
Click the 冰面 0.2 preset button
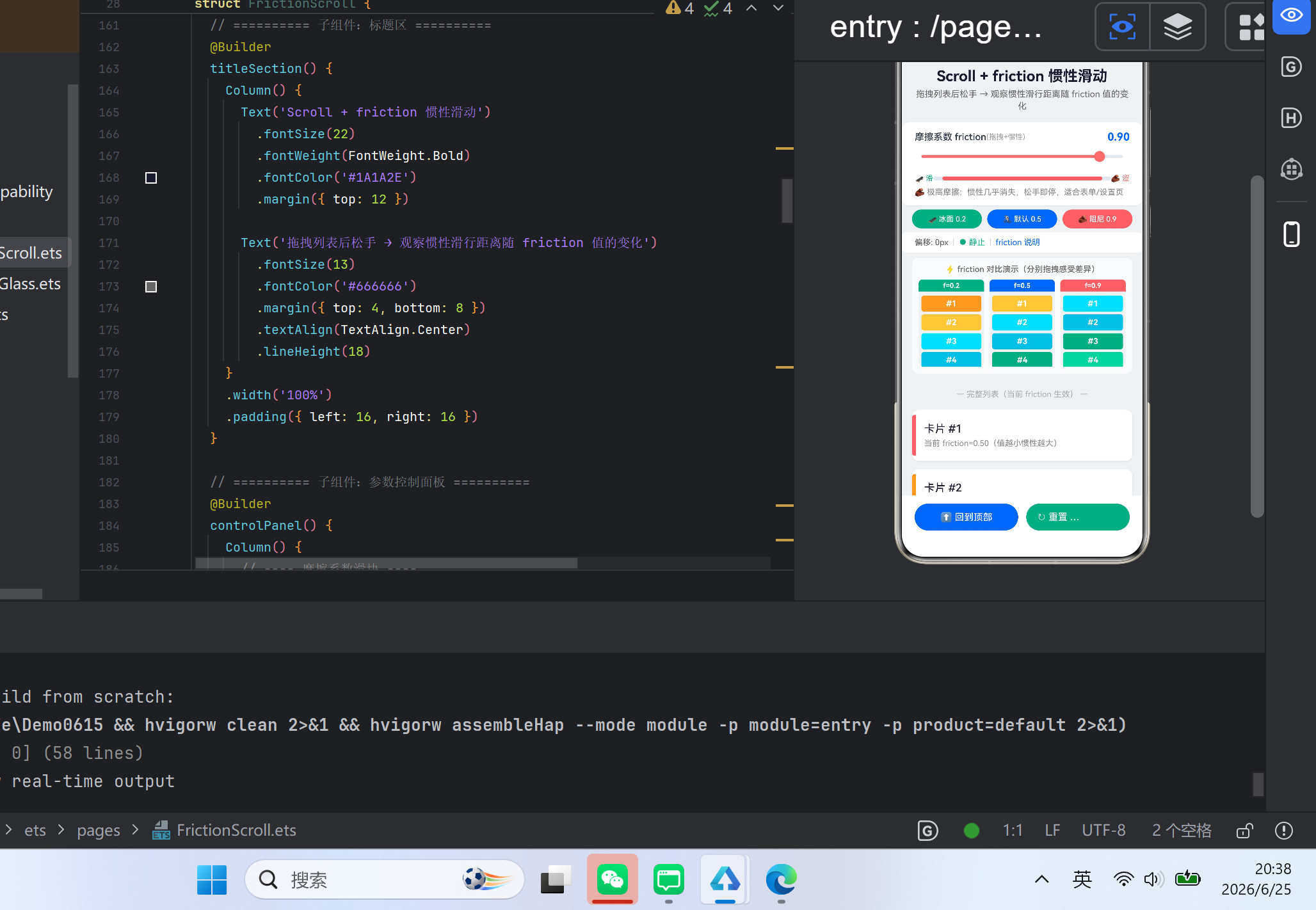[x=947, y=219]
